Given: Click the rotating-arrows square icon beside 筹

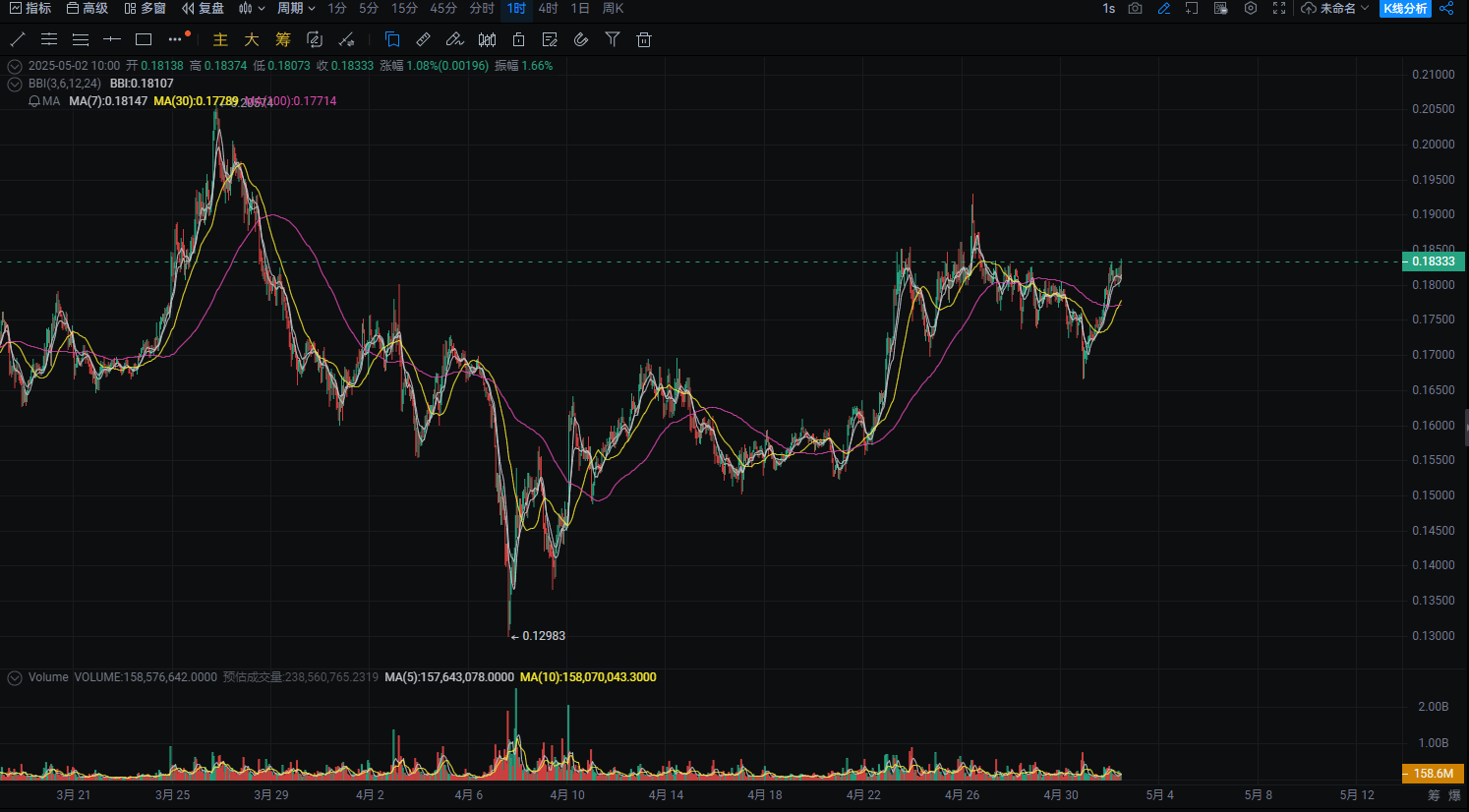Looking at the screenshot, I should click(x=315, y=39).
